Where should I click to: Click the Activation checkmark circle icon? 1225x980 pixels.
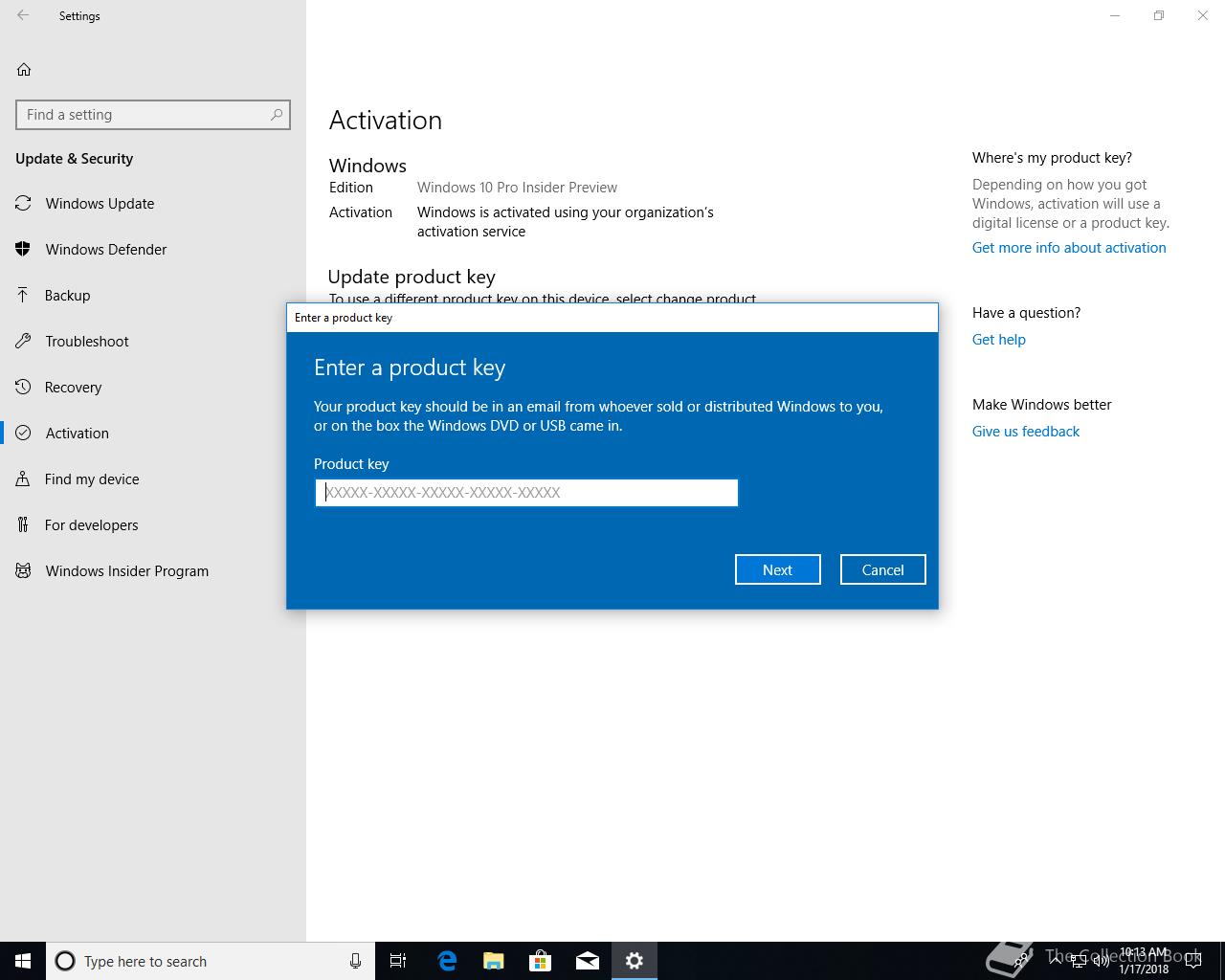23,433
